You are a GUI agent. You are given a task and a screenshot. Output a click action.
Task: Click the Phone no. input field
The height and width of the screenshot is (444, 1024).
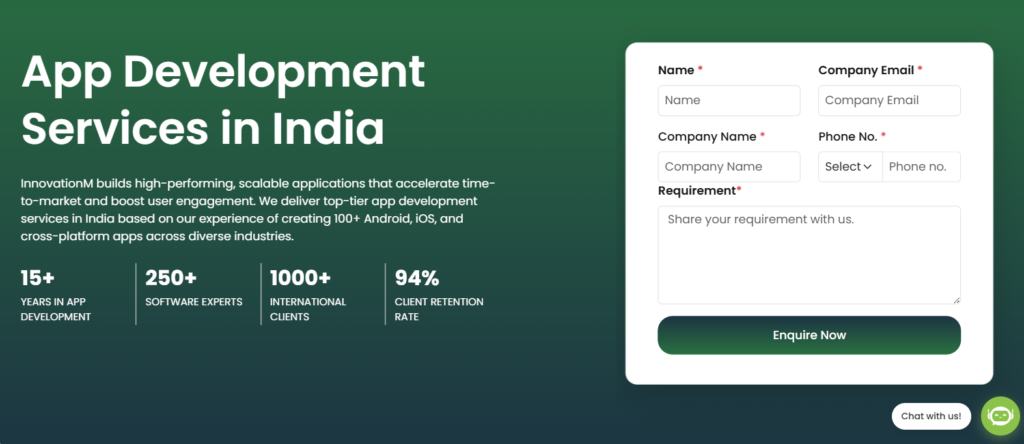[x=921, y=167]
